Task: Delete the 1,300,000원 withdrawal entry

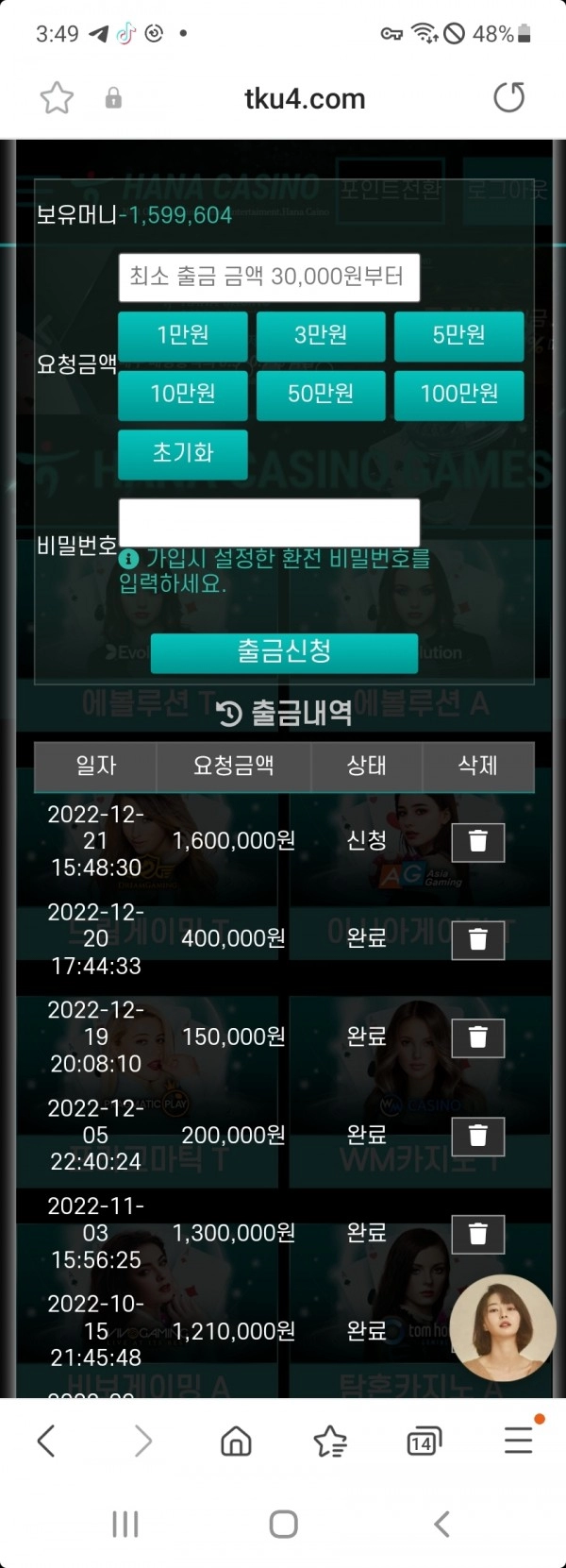Action: (x=478, y=1234)
